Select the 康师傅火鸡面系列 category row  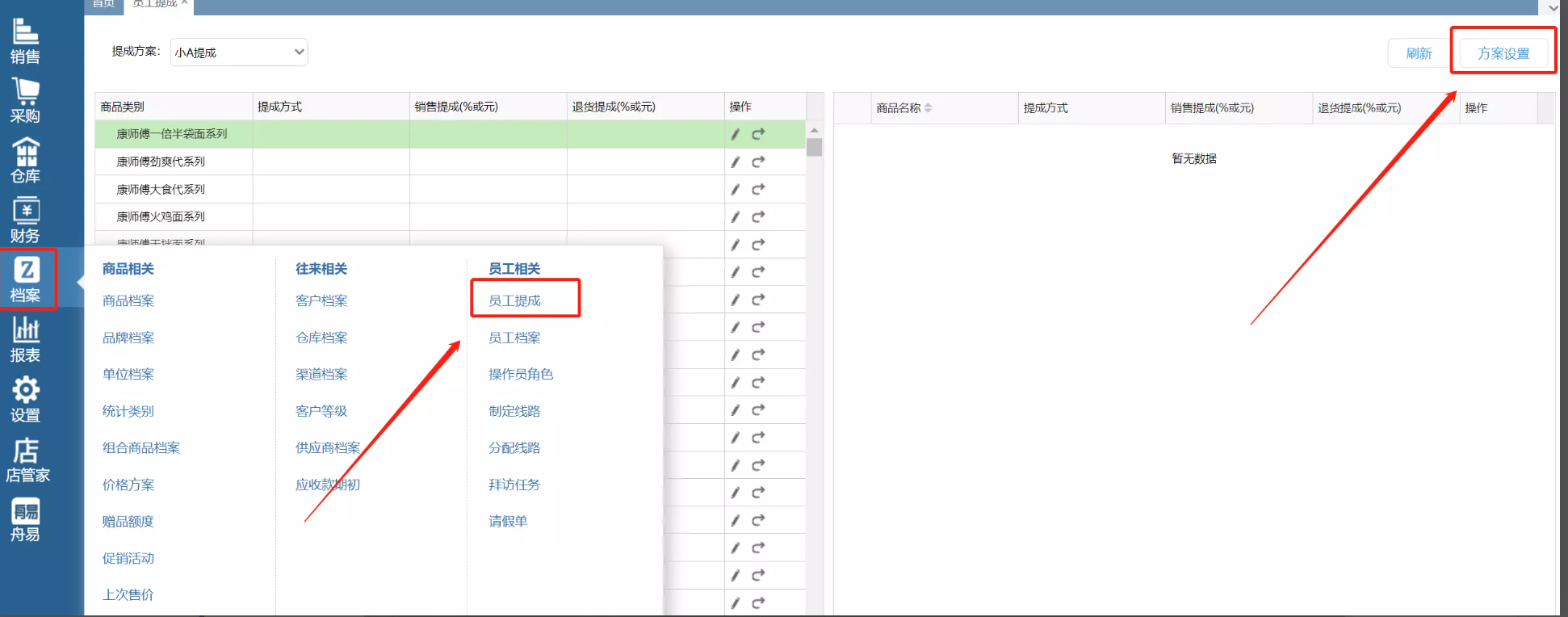tap(161, 216)
